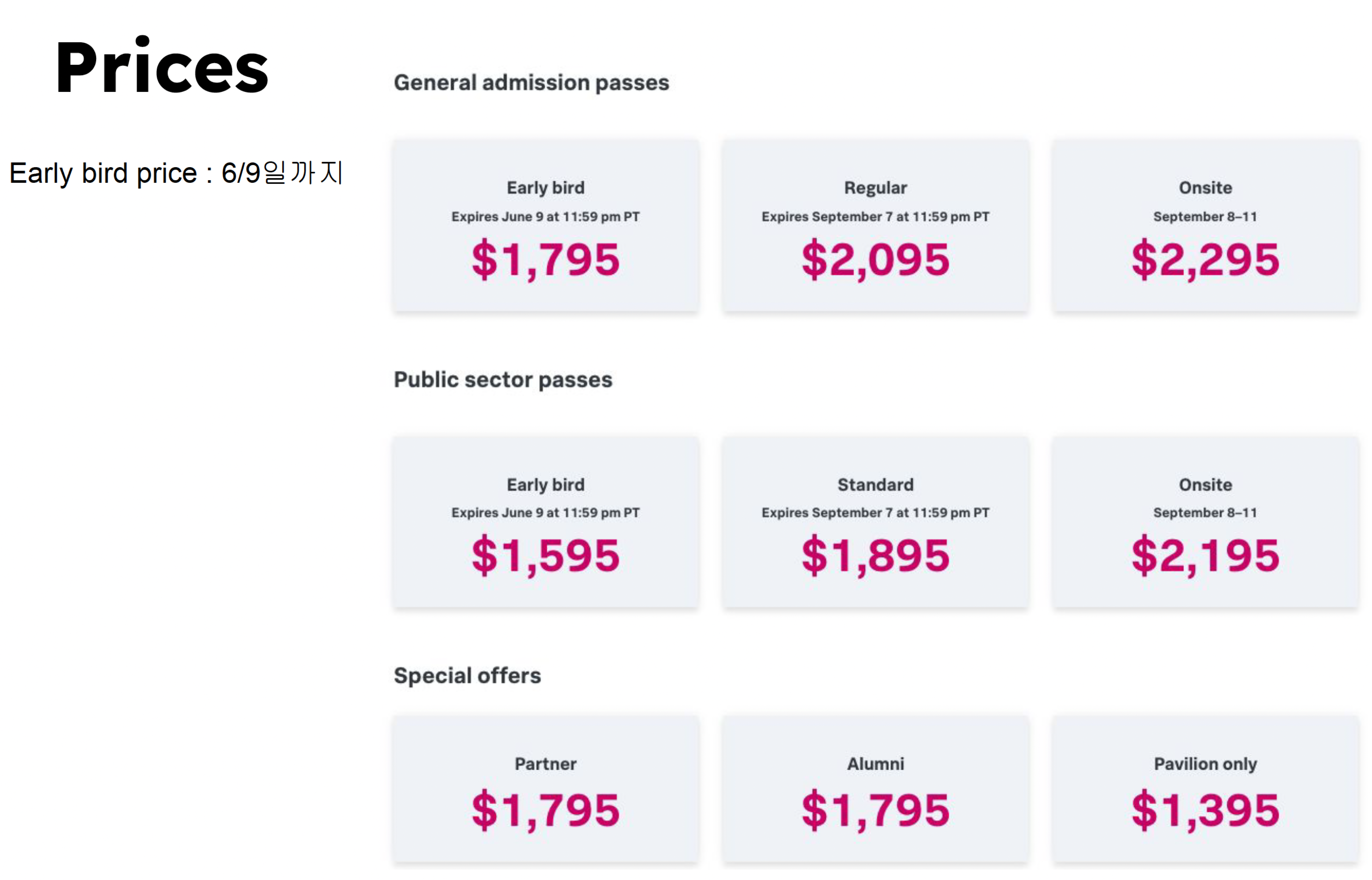The height and width of the screenshot is (880, 1372).
Task: Click the Pavilion only card label
Action: tap(1205, 764)
